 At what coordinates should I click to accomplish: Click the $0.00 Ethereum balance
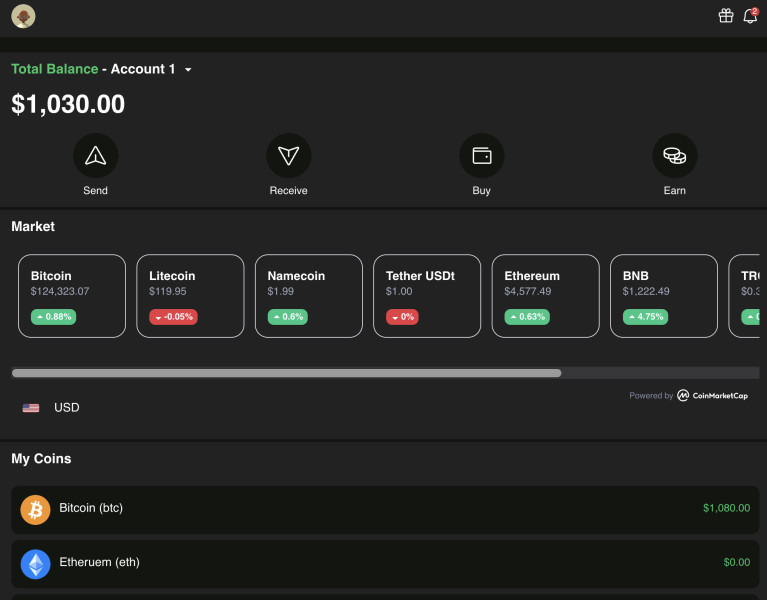[737, 562]
